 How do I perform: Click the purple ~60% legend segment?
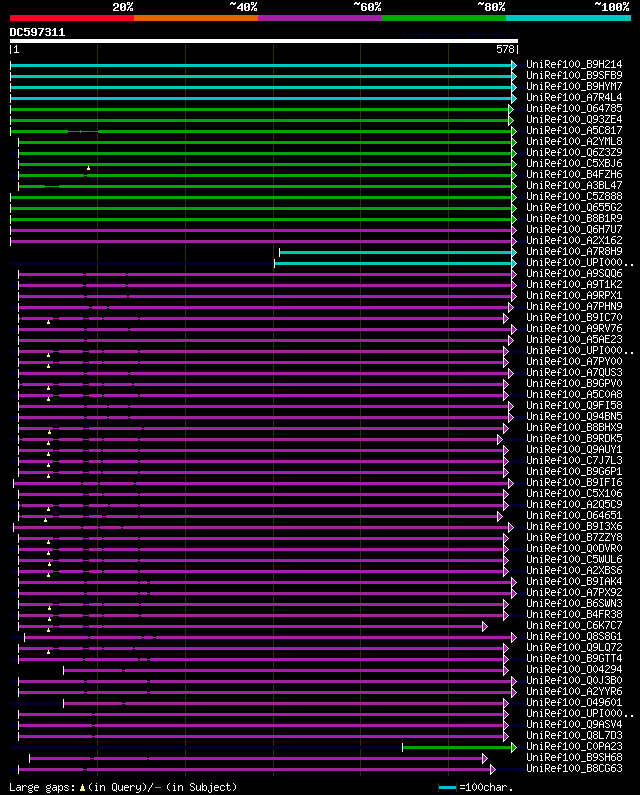pos(320,18)
